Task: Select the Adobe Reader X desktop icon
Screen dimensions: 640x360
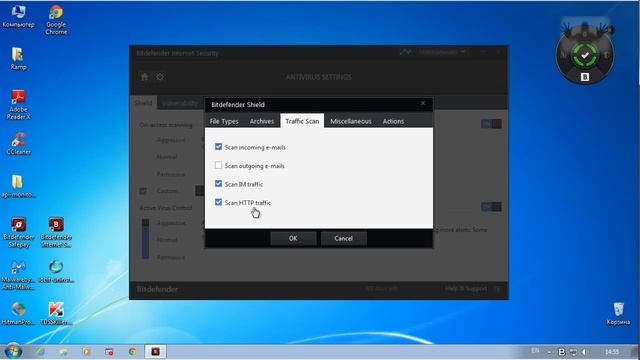Action: point(18,104)
